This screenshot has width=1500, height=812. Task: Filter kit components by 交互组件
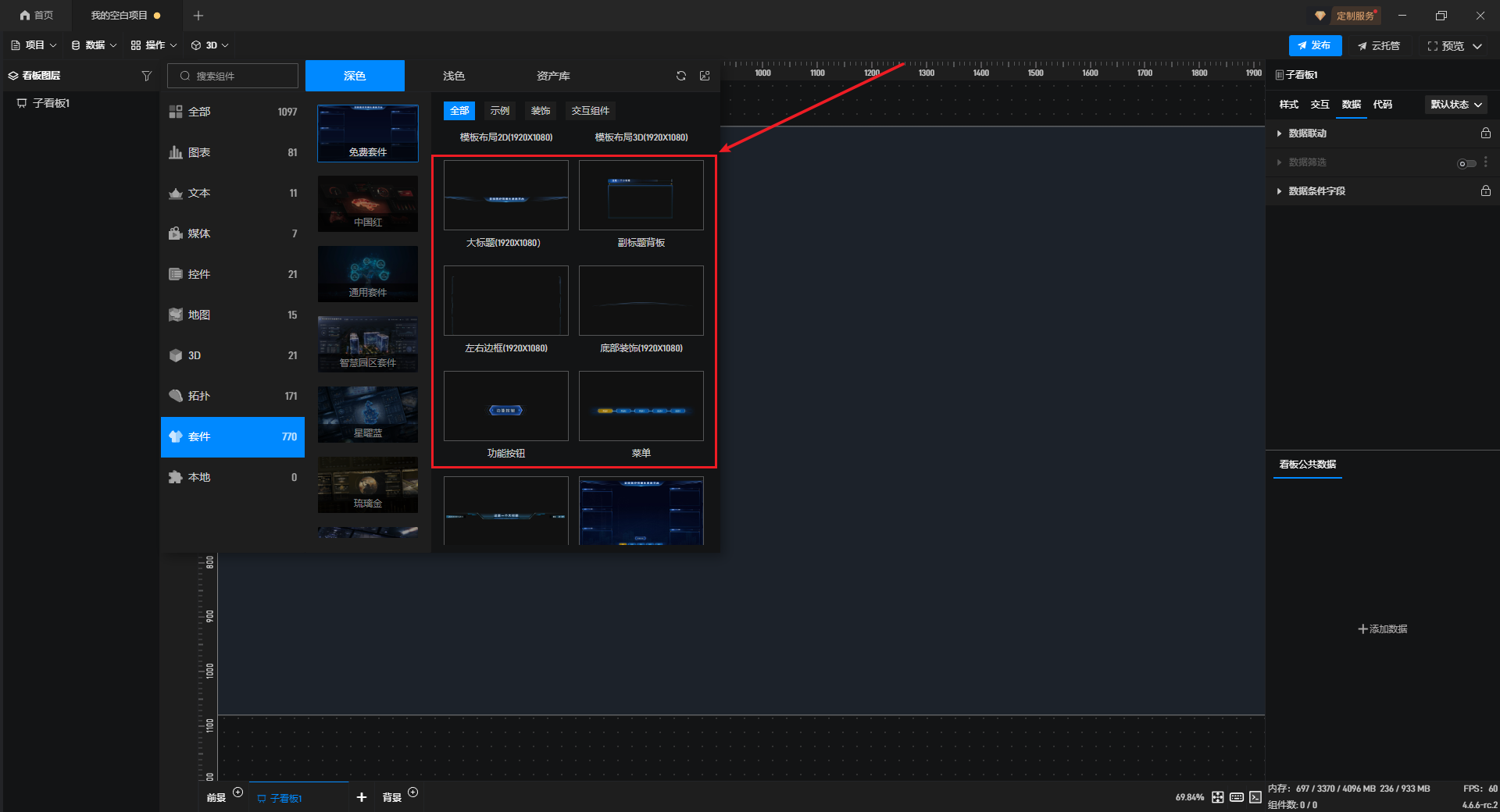click(591, 111)
